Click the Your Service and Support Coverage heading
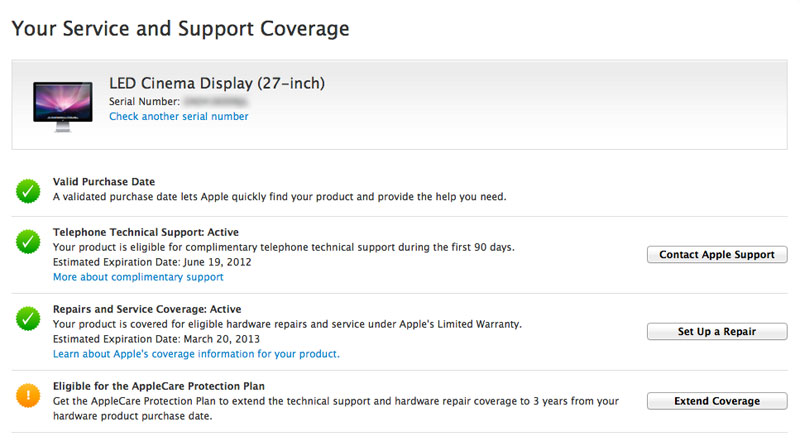The image size is (800, 446). (x=181, y=29)
